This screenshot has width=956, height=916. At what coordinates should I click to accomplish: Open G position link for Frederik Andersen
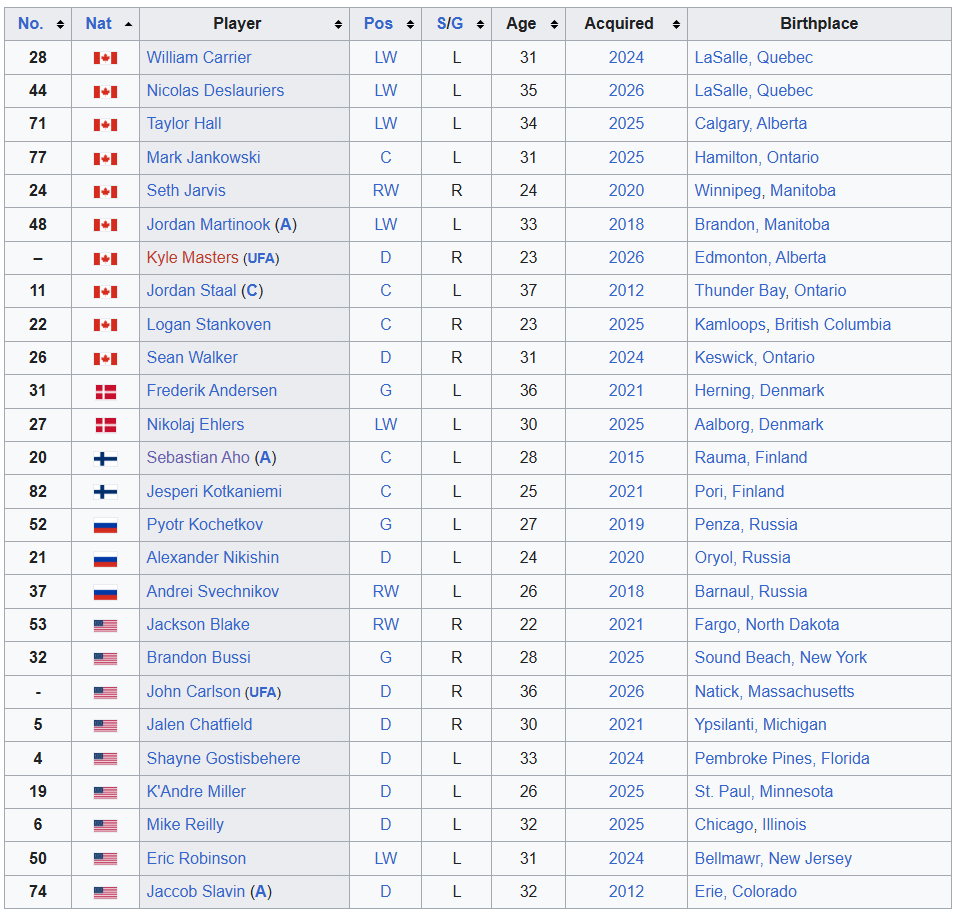pyautogui.click(x=385, y=390)
